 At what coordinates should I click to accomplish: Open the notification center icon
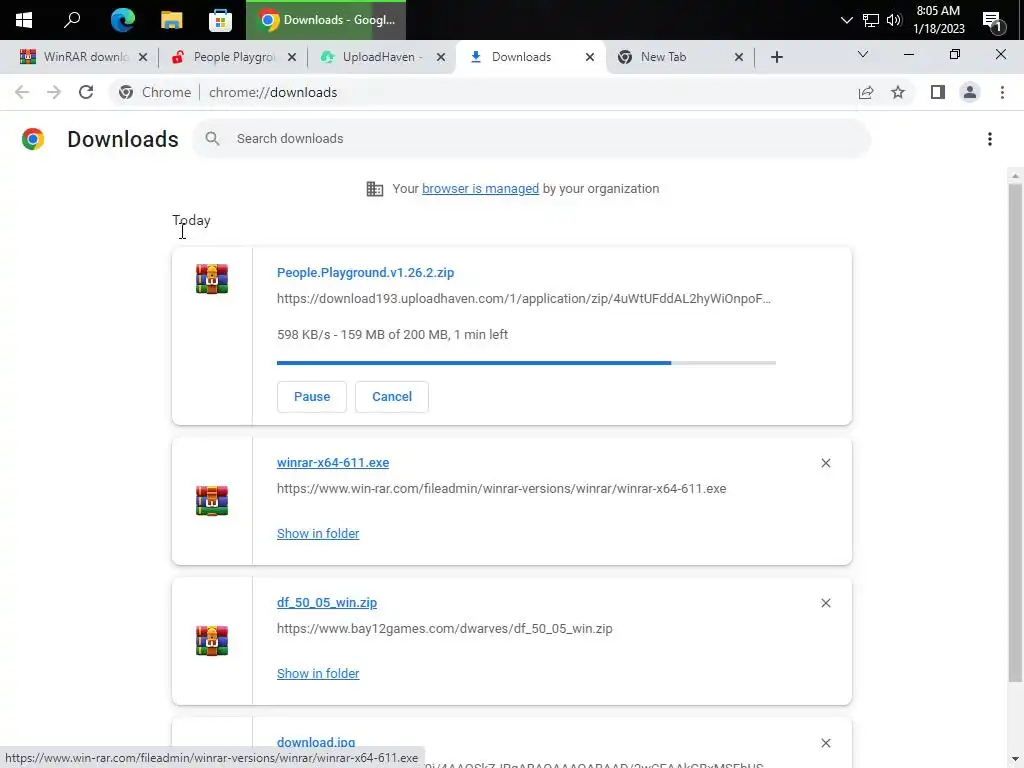(993, 21)
